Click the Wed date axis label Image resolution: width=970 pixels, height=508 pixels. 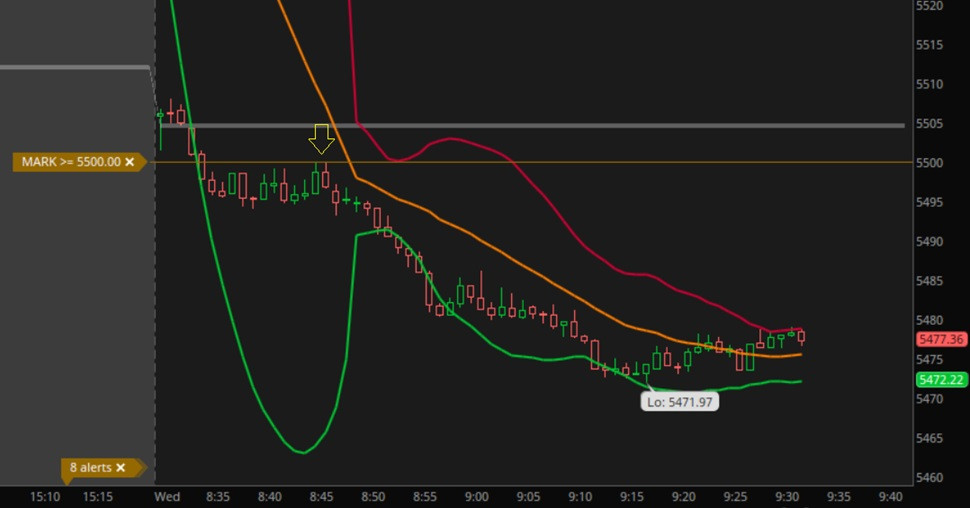[x=167, y=497]
